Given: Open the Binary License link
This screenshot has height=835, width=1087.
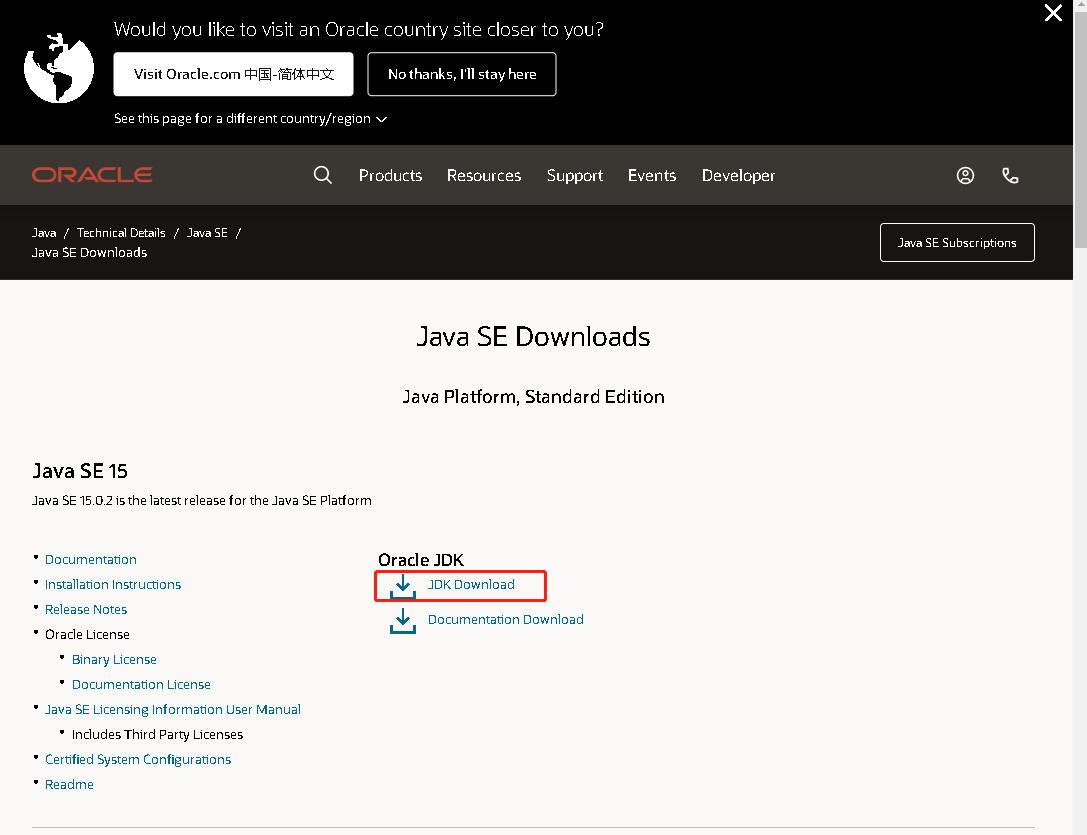Looking at the screenshot, I should point(114,659).
